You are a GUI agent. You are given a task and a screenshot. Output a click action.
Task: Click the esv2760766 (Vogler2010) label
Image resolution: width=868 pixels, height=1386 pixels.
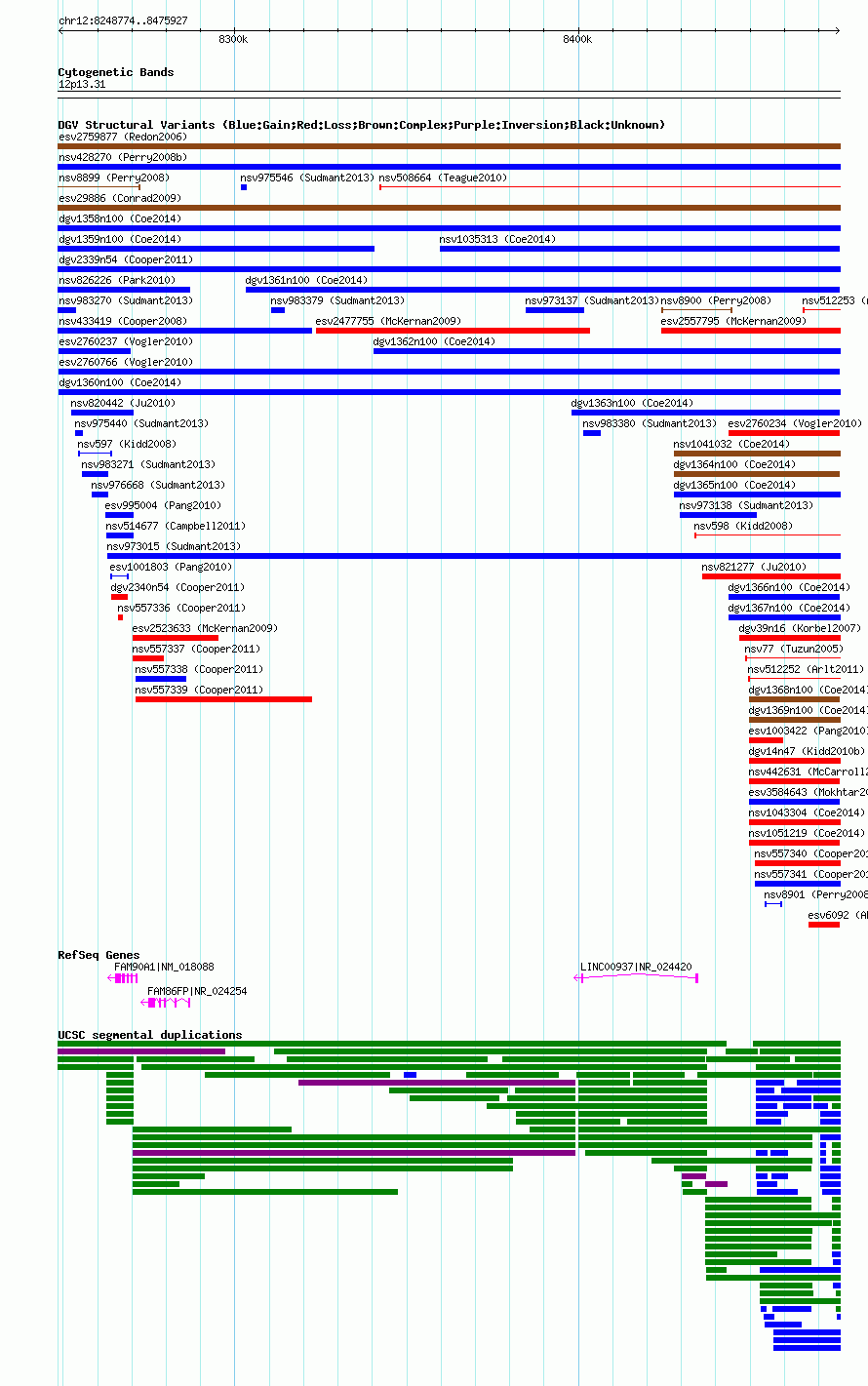pyautogui.click(x=125, y=362)
